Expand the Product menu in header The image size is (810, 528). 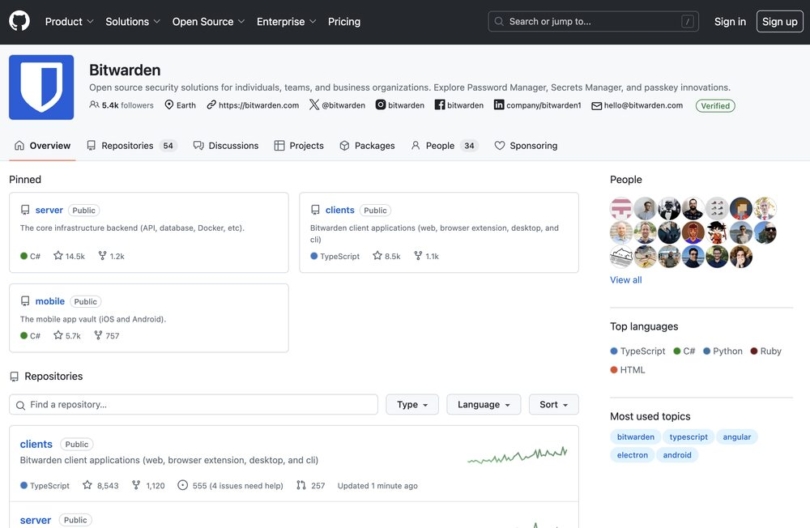(x=69, y=21)
